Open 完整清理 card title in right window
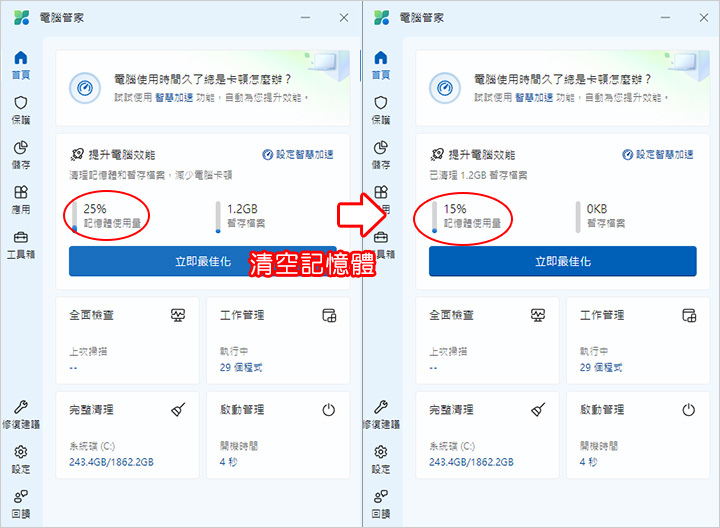 (451, 410)
